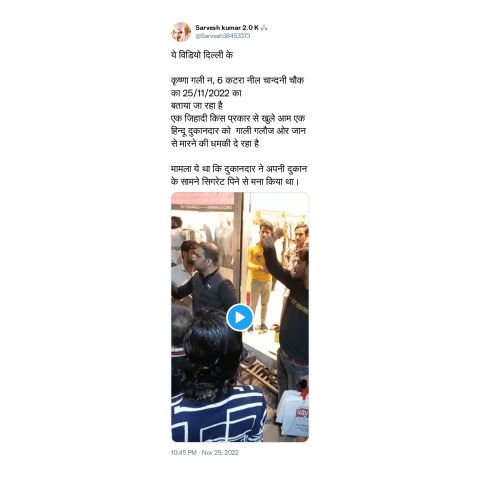The width and height of the screenshot is (480, 480).
Task: Select the first tweet line mentioning दिल्ली
Action: point(202,55)
